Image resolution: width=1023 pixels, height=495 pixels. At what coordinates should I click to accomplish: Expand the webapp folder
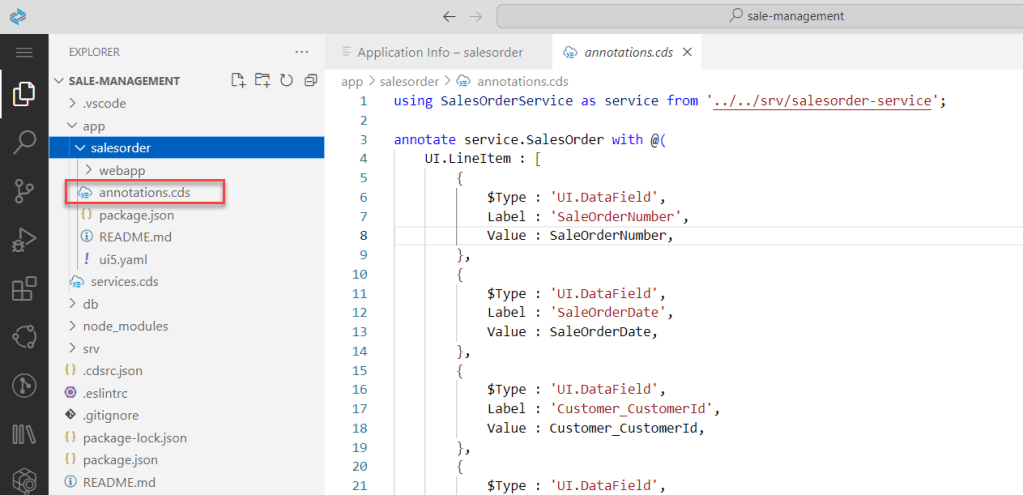pyautogui.click(x=121, y=170)
